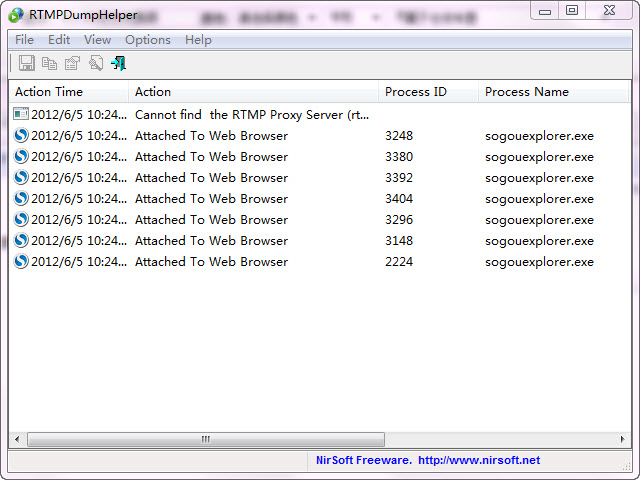Screen dimensions: 640x480
Task: Click the Properties toolbar icon
Action: click(x=73, y=64)
